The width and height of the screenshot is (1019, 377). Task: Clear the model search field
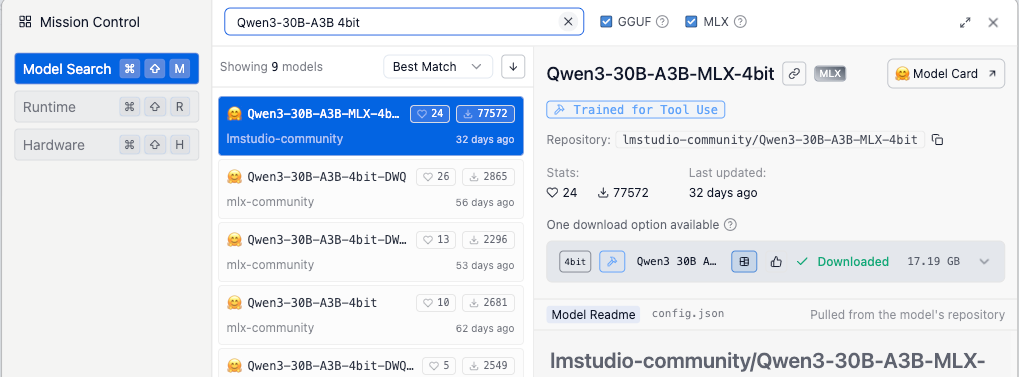coord(568,22)
